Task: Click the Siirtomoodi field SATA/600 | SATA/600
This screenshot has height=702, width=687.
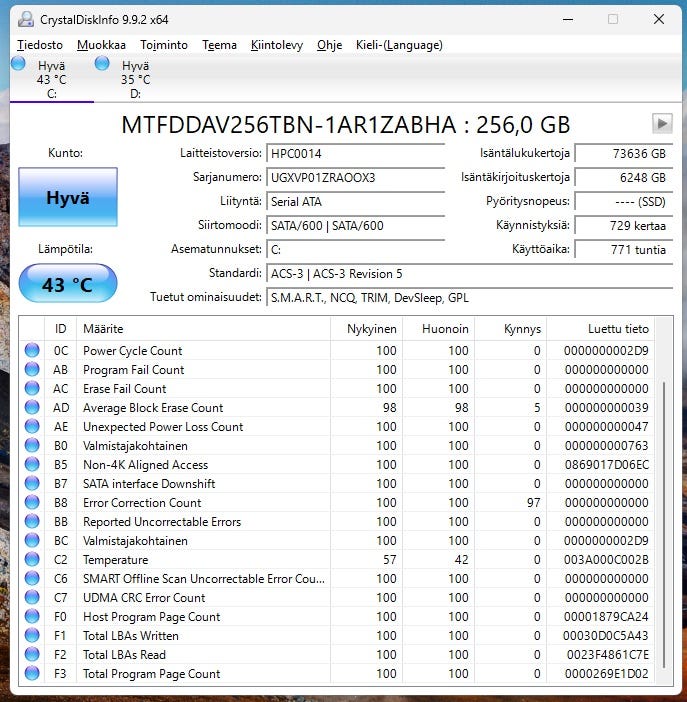Action: point(356,225)
